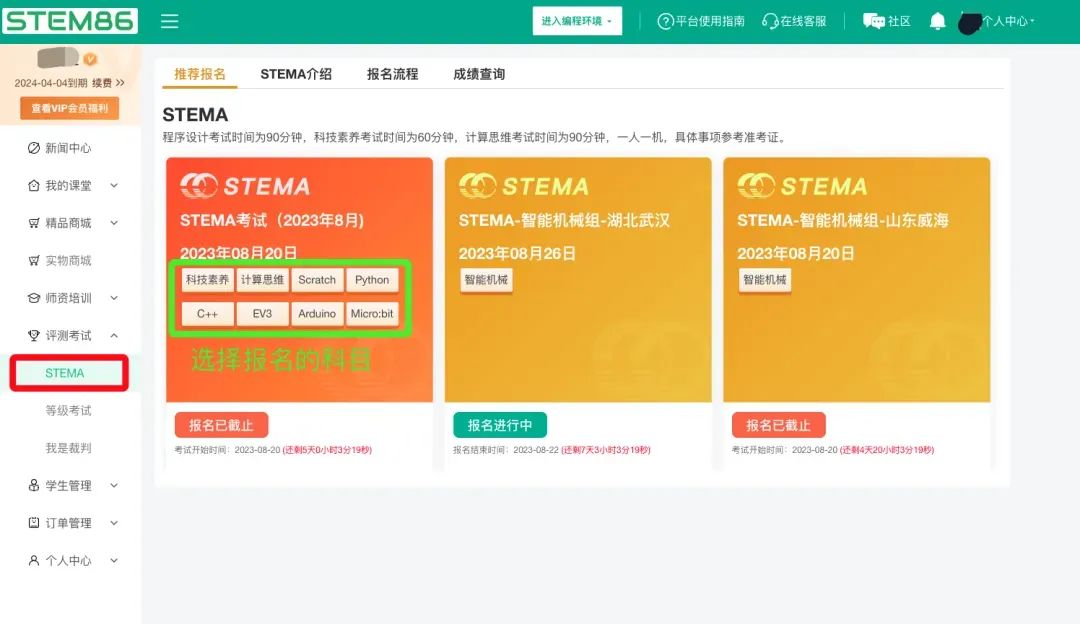Click the STEMA logo on the 湖北武汉 card
The image size is (1080, 624).
523,186
